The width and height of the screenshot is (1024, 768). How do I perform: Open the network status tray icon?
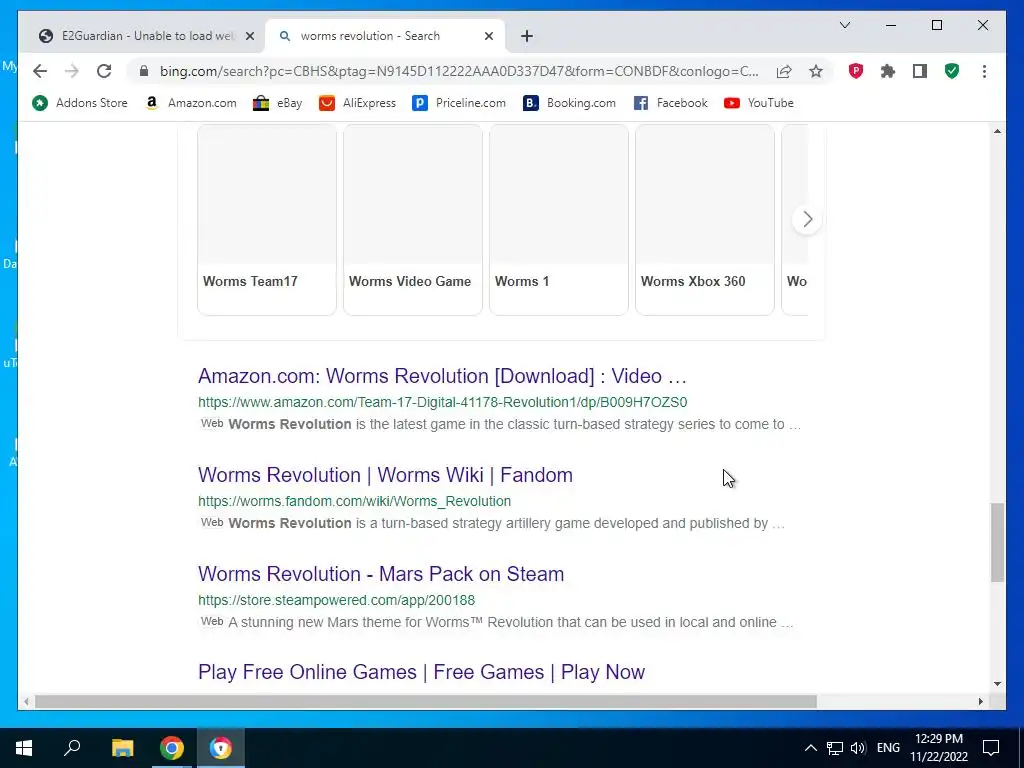[835, 748]
